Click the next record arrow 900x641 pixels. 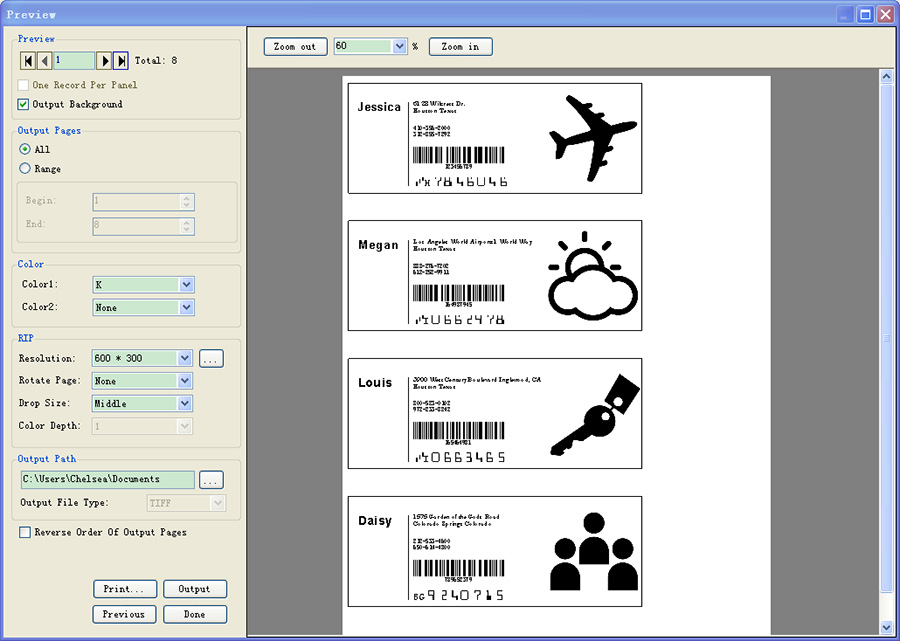tap(105, 61)
